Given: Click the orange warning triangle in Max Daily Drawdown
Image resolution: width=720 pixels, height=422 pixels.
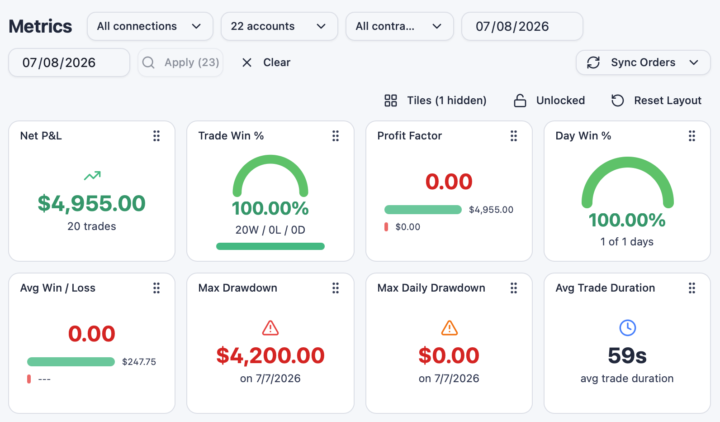Looking at the screenshot, I should point(449,328).
